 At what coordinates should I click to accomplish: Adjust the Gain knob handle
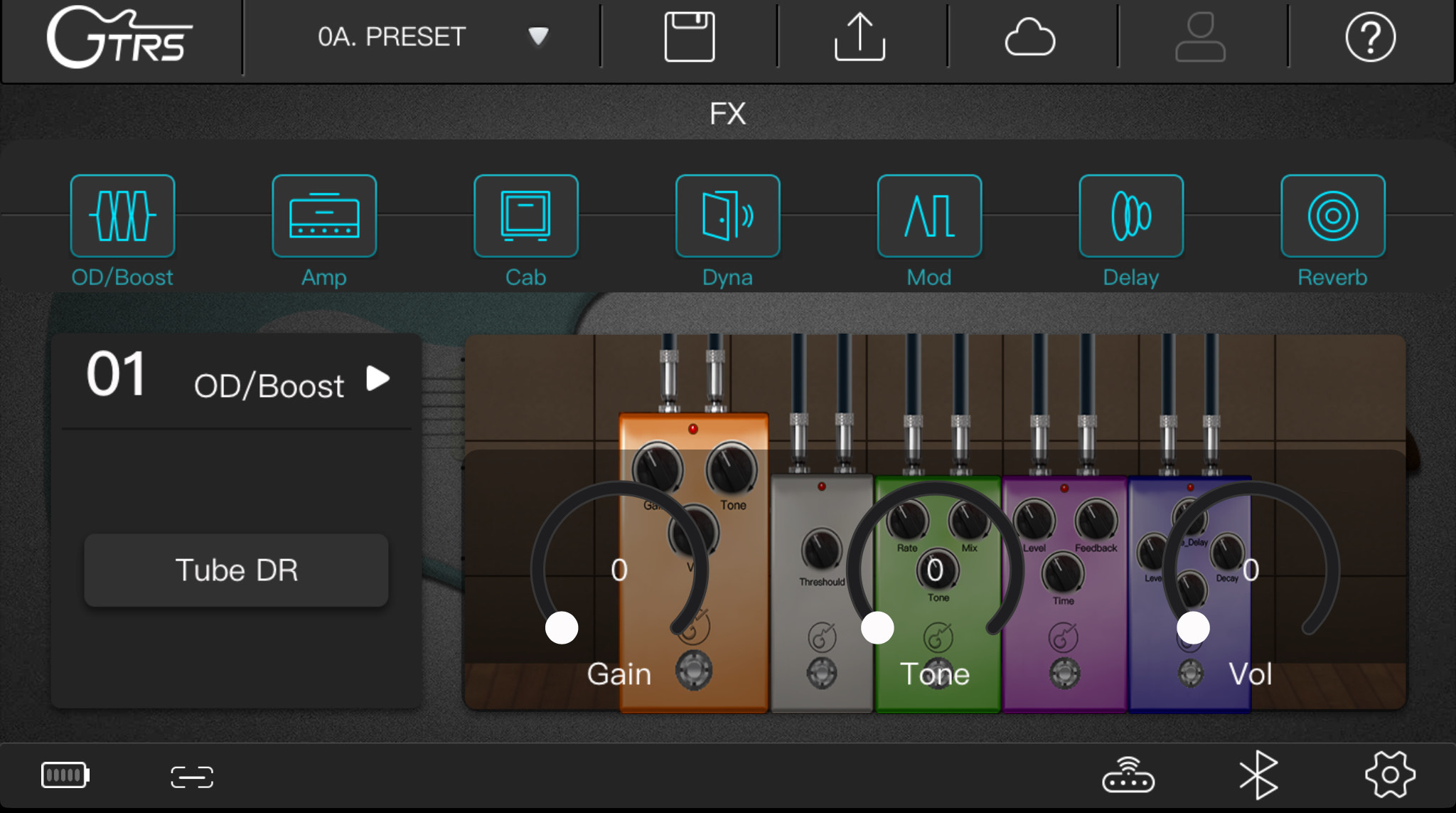[x=562, y=628]
